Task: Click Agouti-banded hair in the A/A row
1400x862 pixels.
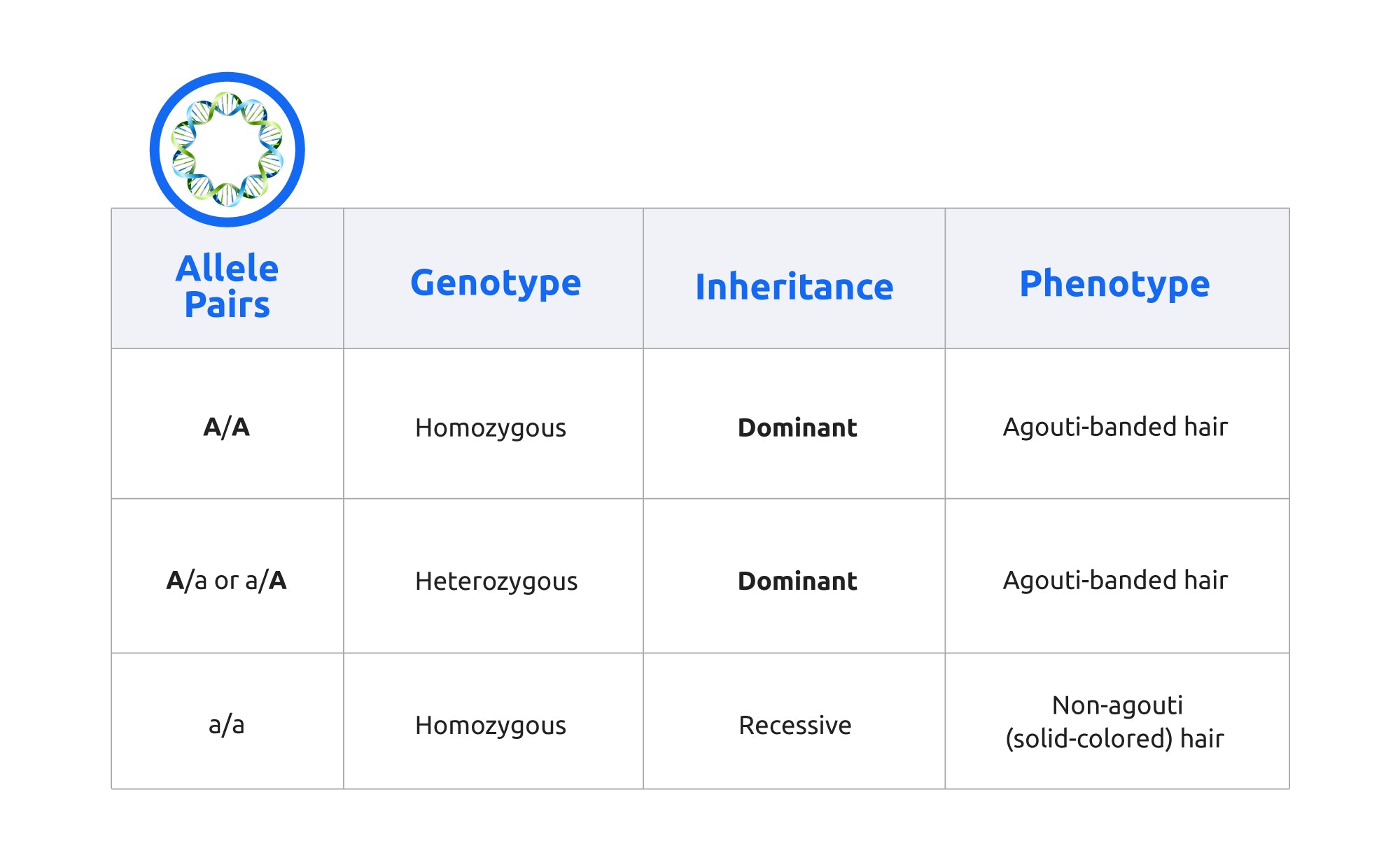Action: [x=1115, y=427]
